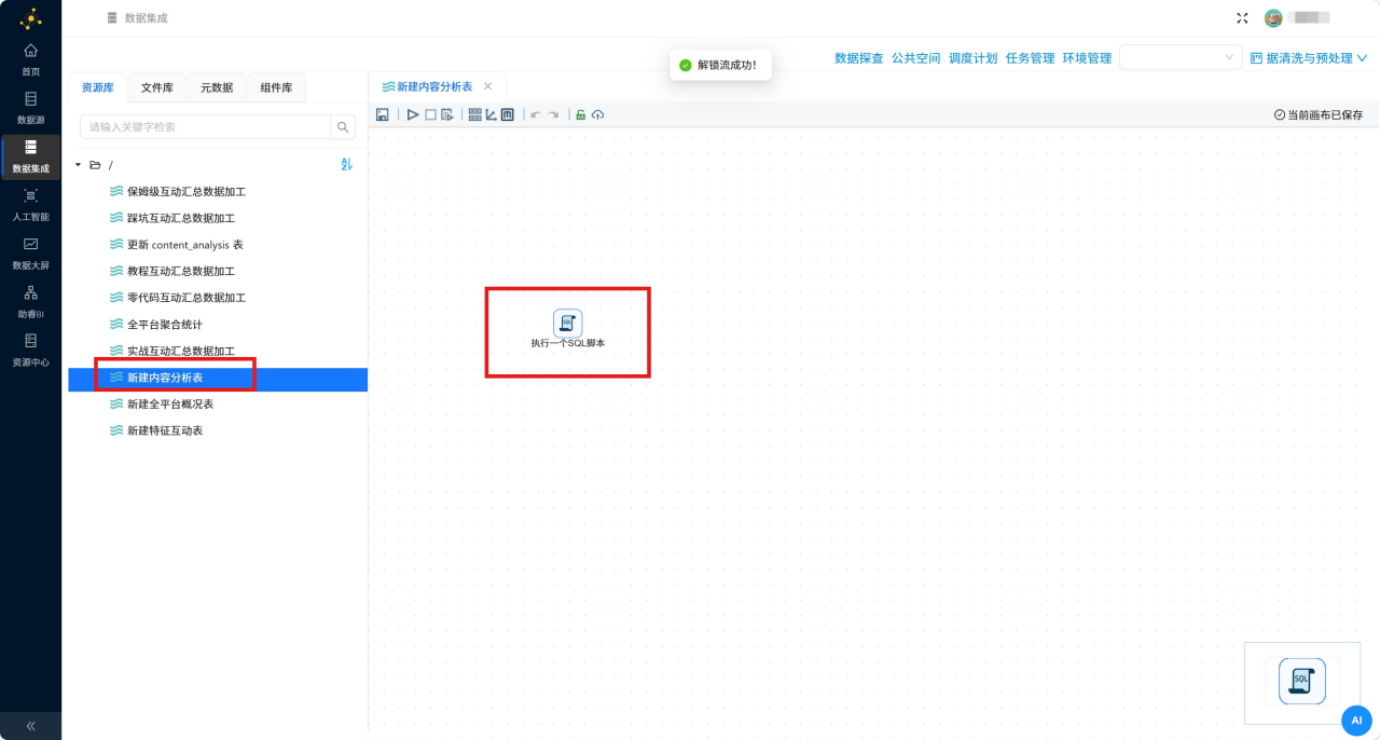1380x740 pixels.
Task: Click the user avatar at top right
Action: coord(1273,18)
